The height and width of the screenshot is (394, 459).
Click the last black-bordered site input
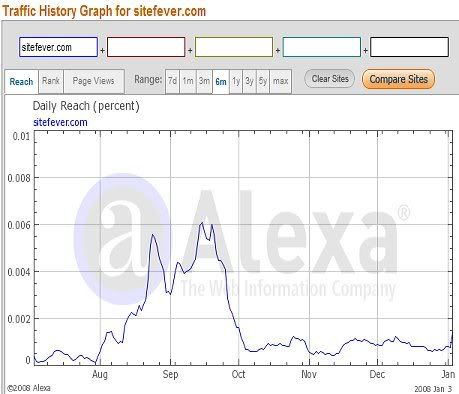[x=409, y=47]
